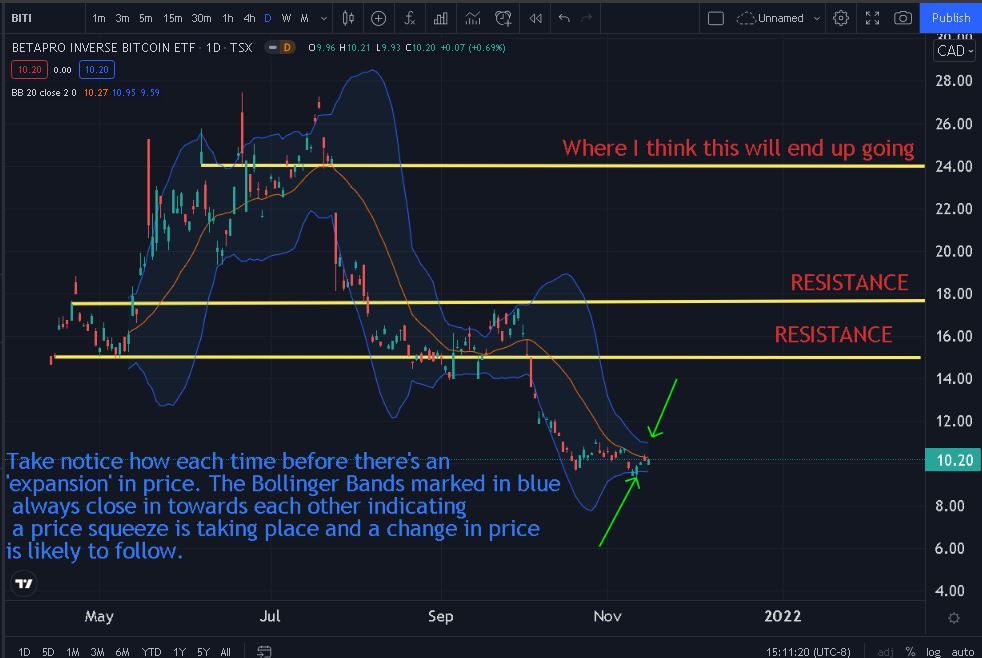Screen dimensions: 982x658
Task: Open the CAD currency dropdown
Action: tap(955, 51)
